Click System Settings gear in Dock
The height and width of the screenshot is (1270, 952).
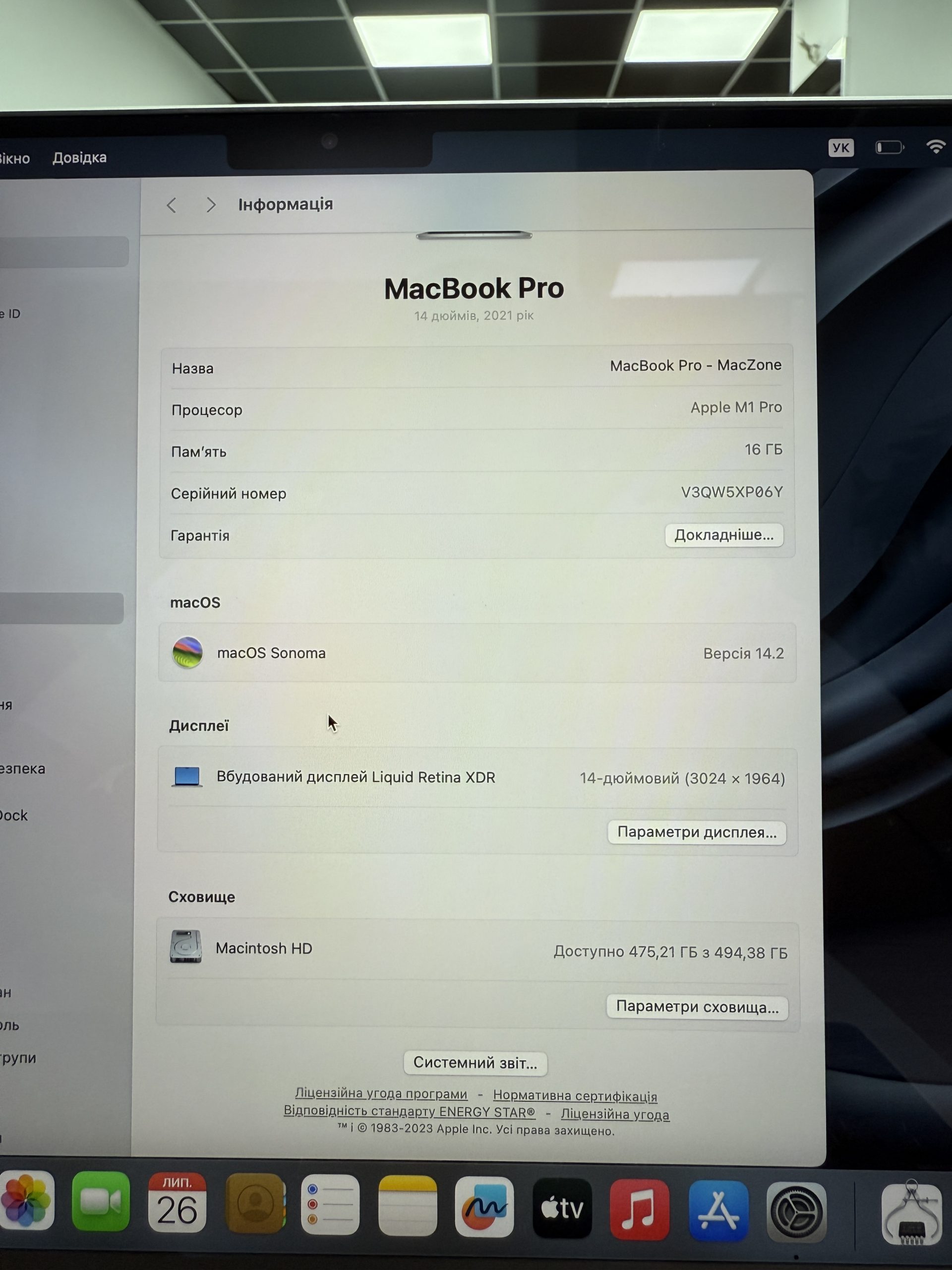(796, 1213)
